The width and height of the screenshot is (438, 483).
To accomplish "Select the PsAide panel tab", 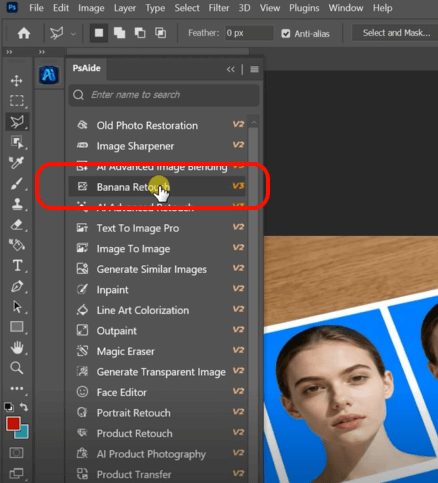I will click(x=87, y=68).
